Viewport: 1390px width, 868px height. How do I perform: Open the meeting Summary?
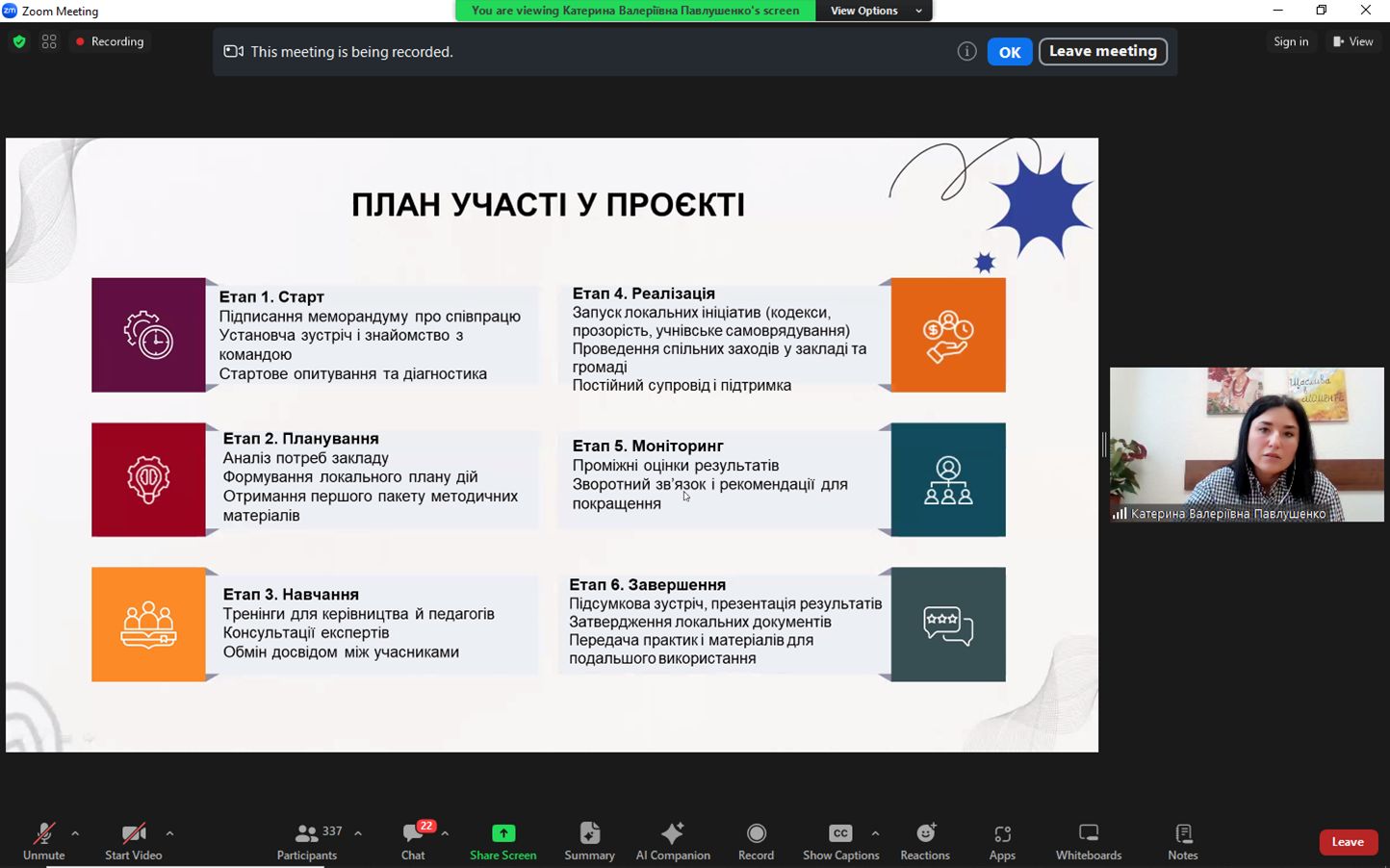click(589, 840)
